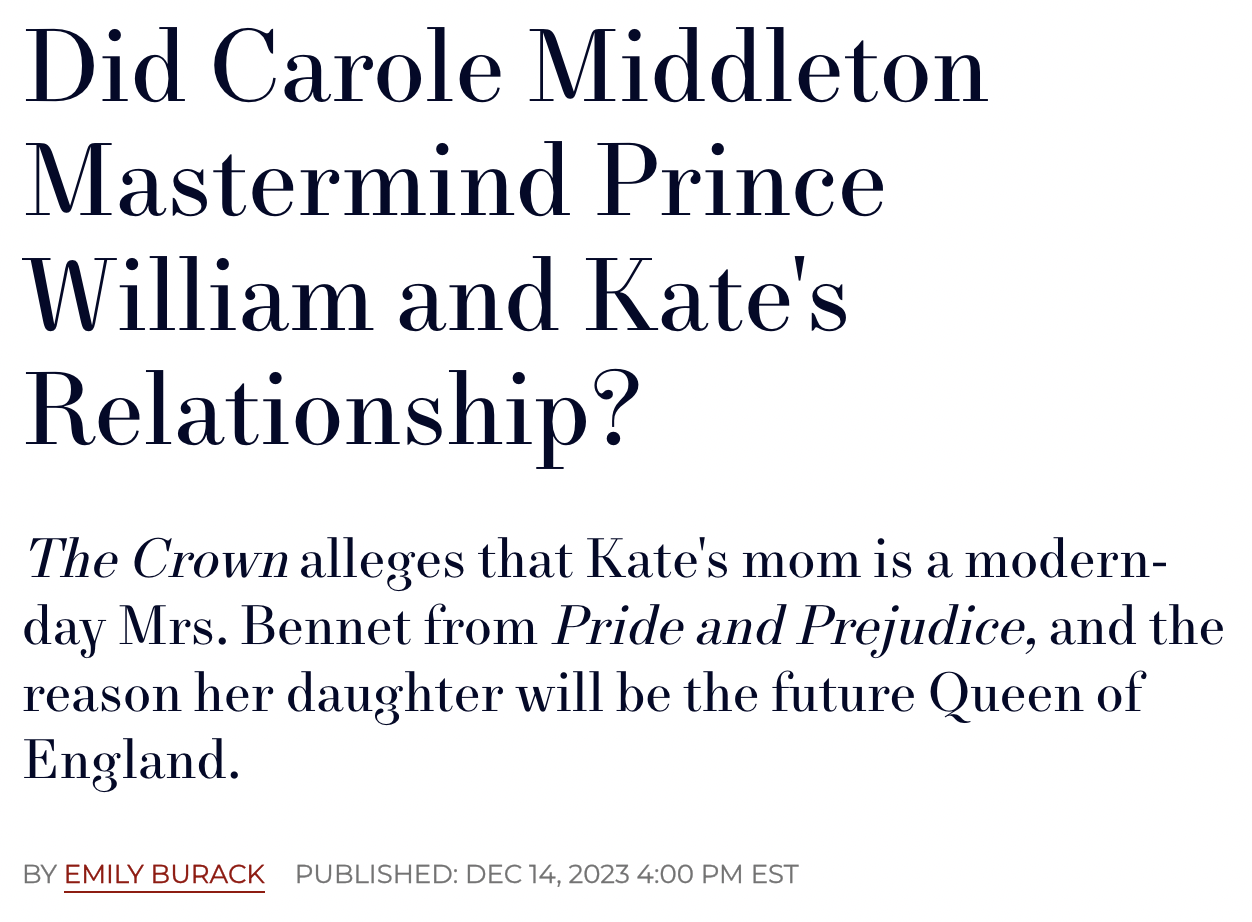Click the italic 'The Crown' text
Screen dimensions: 1252x922
[x=157, y=560]
